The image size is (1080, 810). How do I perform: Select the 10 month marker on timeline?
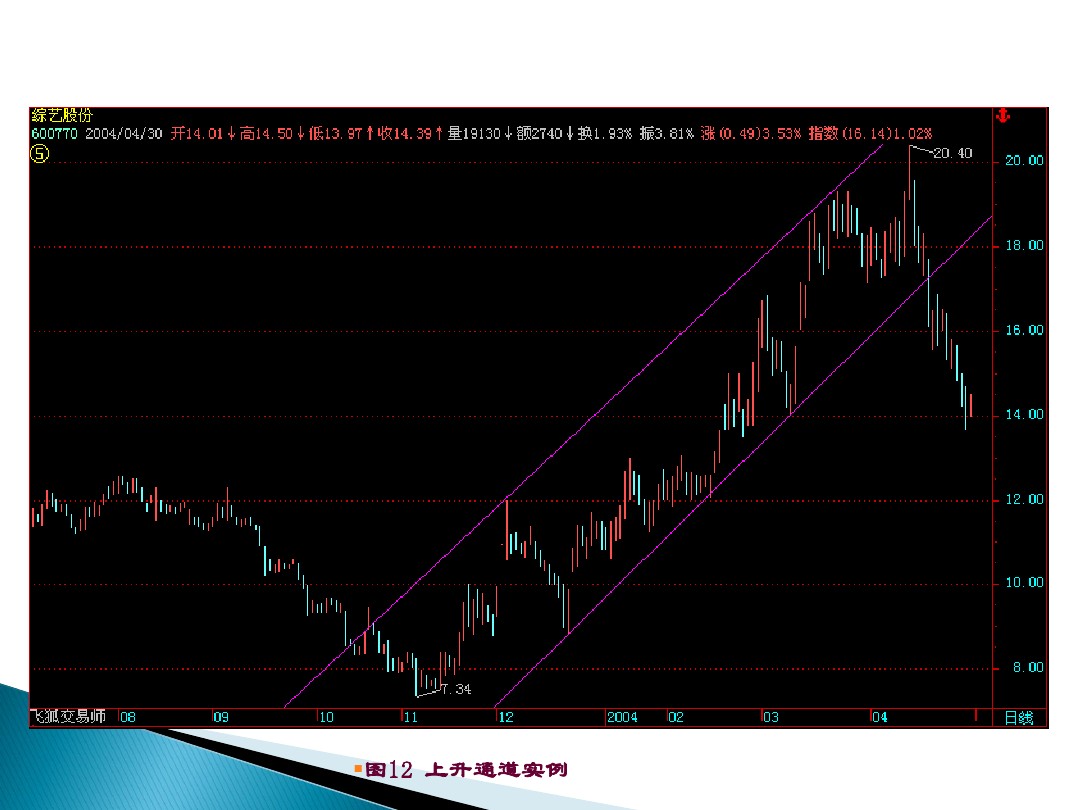coord(326,717)
